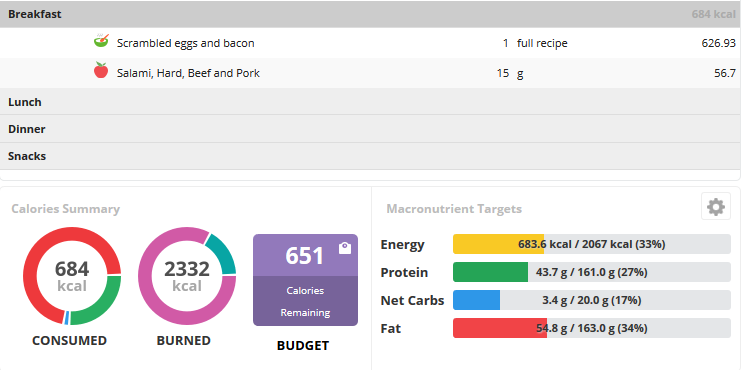Click the full recipe serving unit
The width and height of the screenshot is (741, 370).
[542, 43]
